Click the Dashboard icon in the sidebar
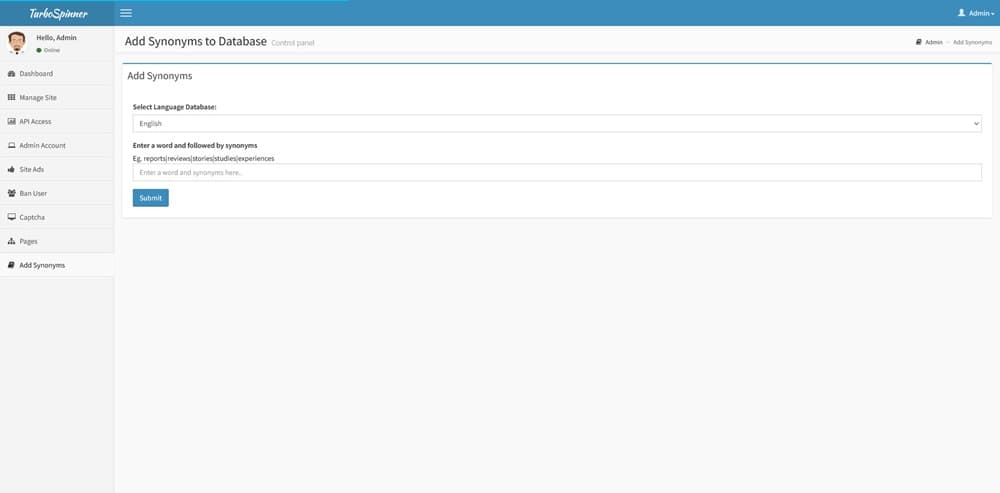 [11, 74]
